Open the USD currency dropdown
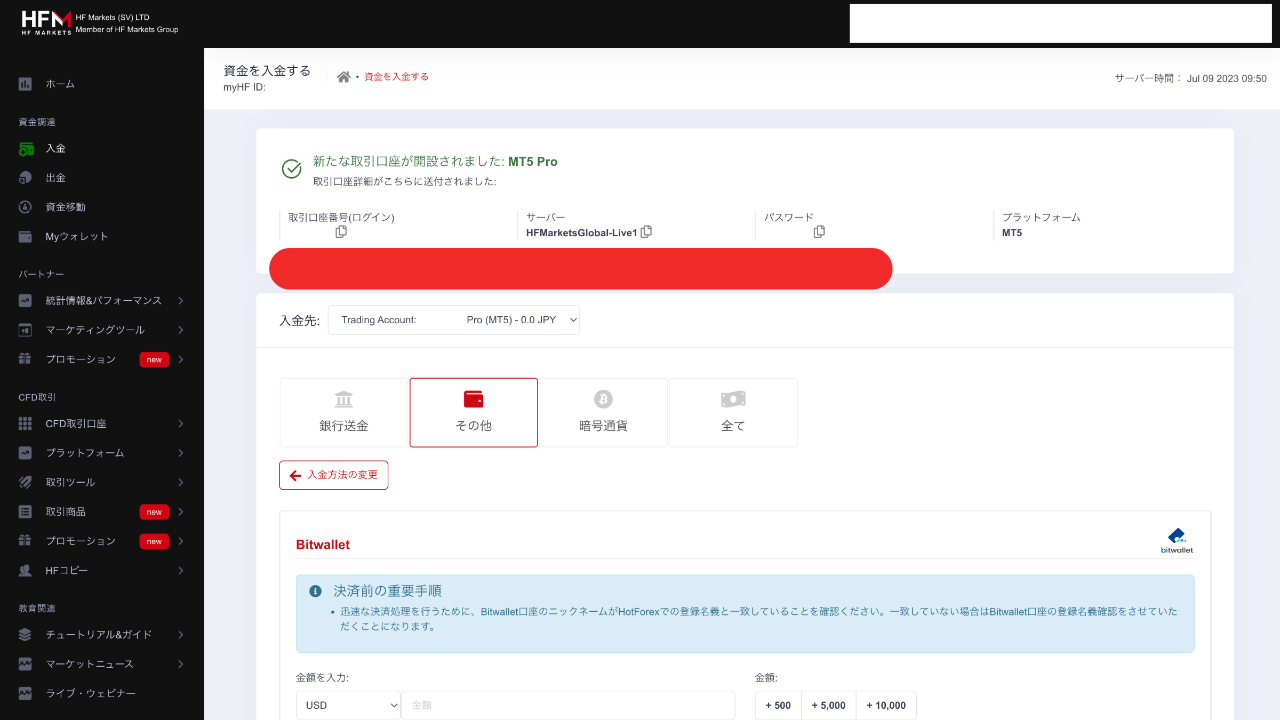Viewport: 1280px width, 720px height. [348, 705]
